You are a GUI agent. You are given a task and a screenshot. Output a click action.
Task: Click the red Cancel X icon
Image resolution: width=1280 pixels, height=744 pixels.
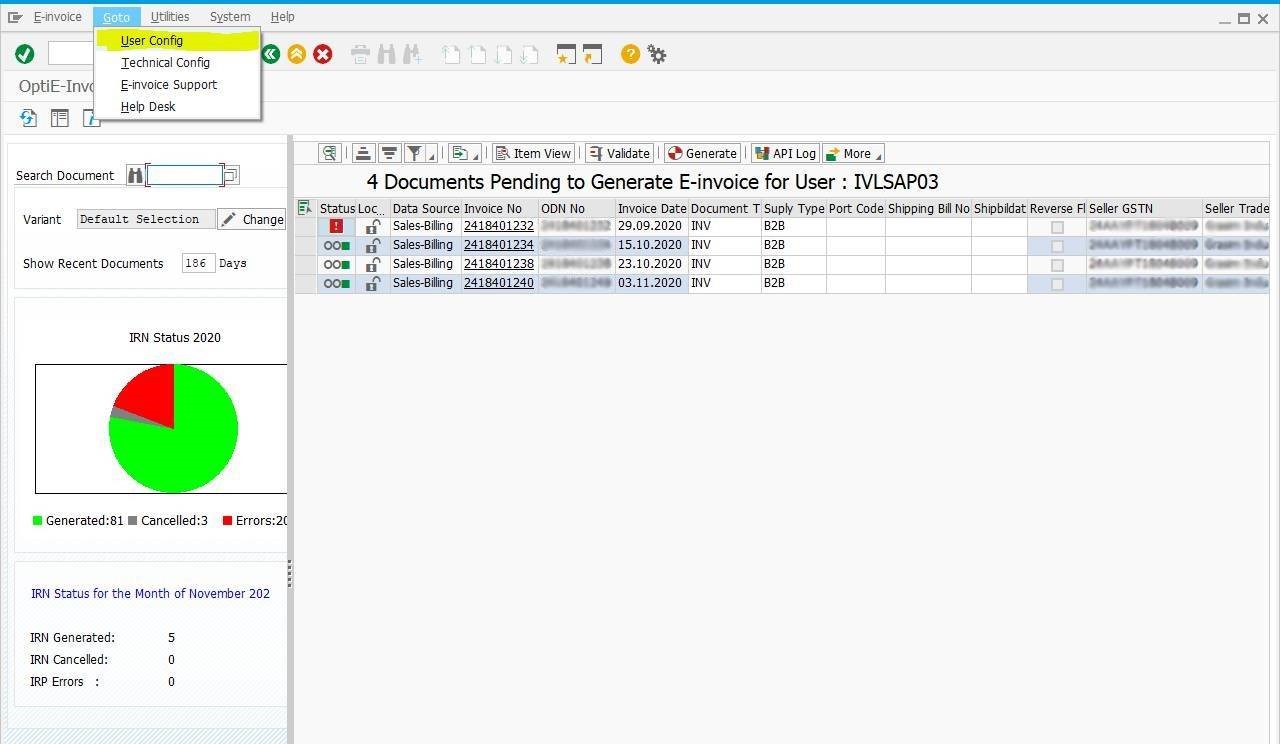click(x=322, y=54)
